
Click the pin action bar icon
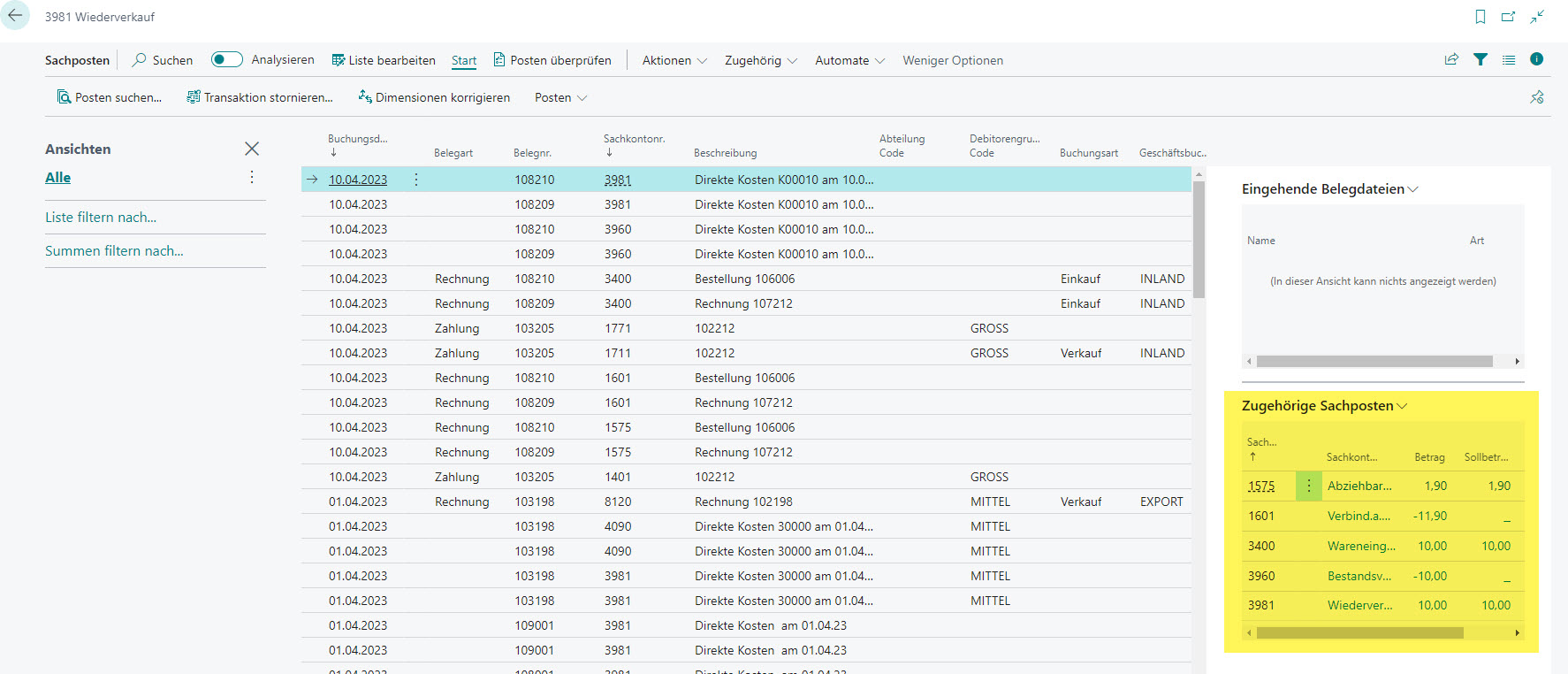pos(1537,97)
